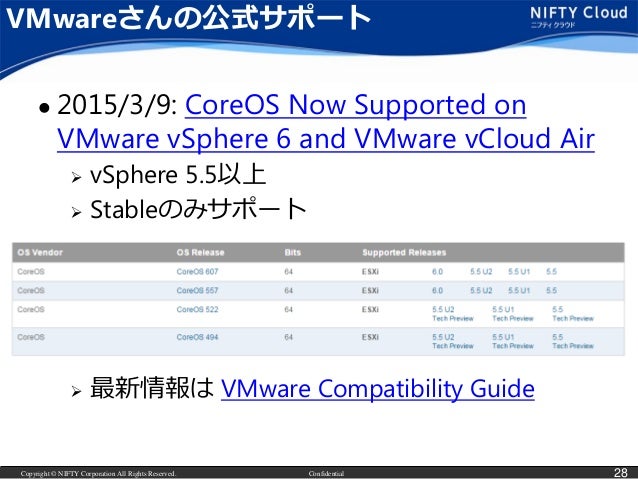638x479 pixels.
Task: Open the VMware Compatibility Guide link
Action: 378,388
